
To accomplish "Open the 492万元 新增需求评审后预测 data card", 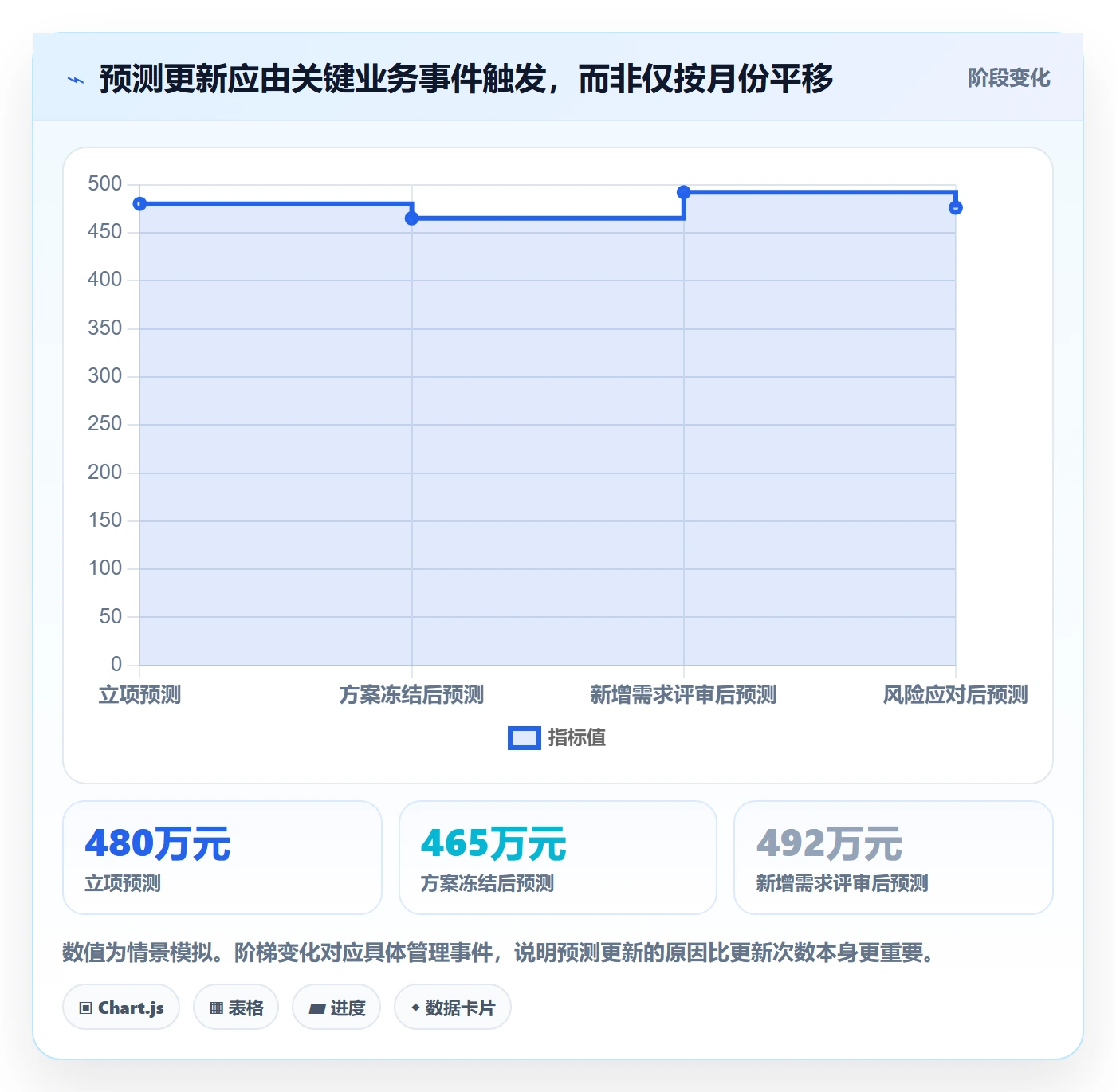I will (x=894, y=858).
